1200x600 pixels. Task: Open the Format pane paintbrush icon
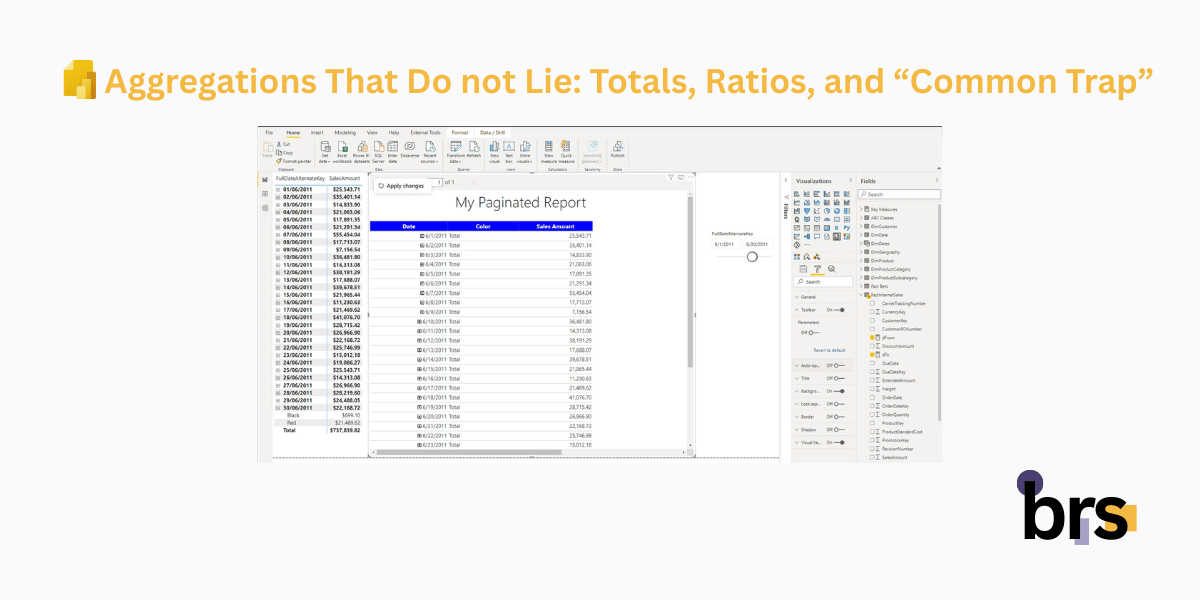pos(817,269)
